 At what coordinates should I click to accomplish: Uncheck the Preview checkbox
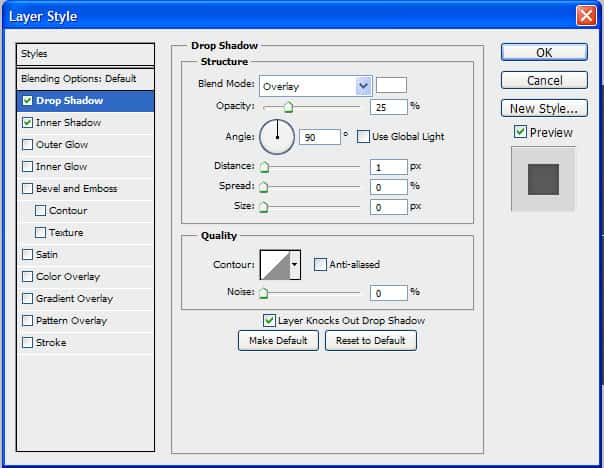[x=520, y=132]
